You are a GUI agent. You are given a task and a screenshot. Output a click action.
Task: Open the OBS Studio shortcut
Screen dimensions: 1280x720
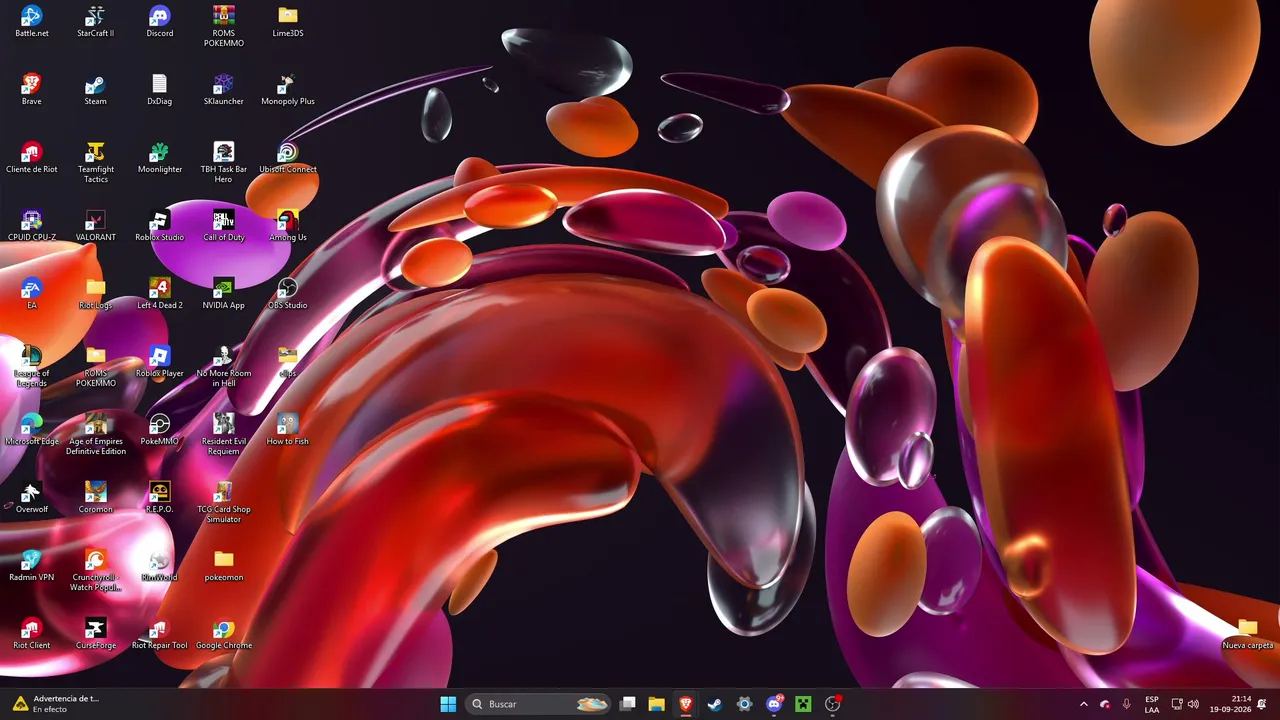click(x=287, y=293)
